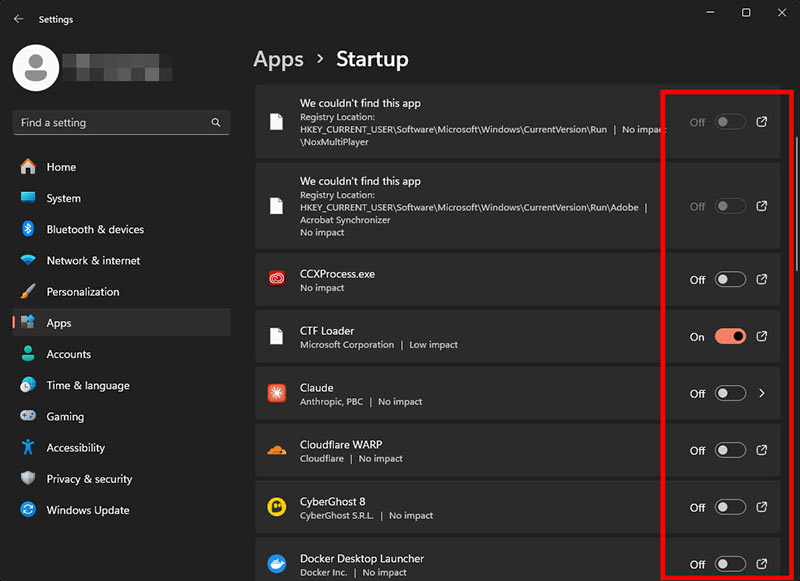Click the Bluetooth icon in sidebar
Image resolution: width=800 pixels, height=581 pixels.
point(28,229)
